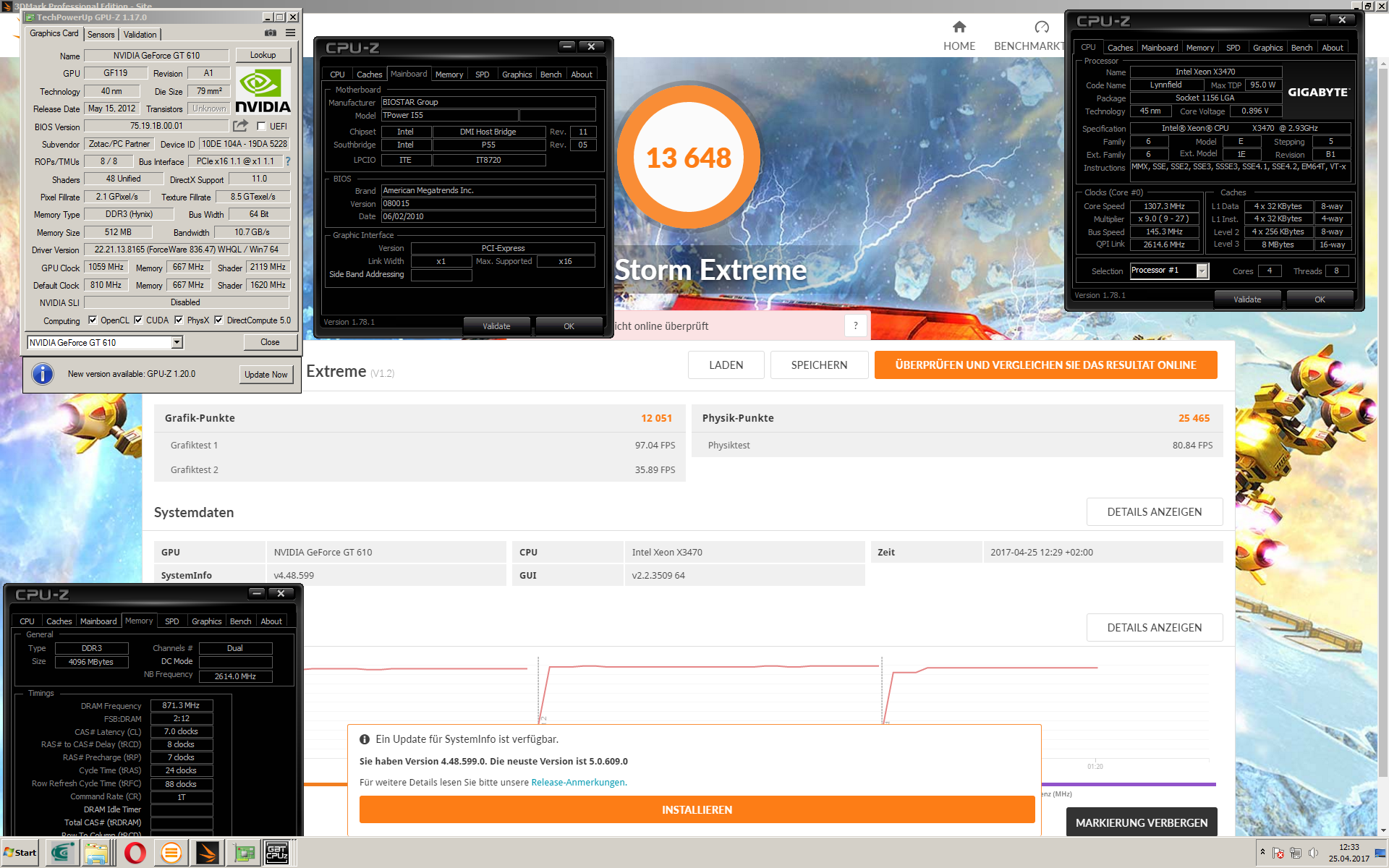Image resolution: width=1389 pixels, height=868 pixels.
Task: Show hidden tray icons chevron
Action: tap(1262, 852)
